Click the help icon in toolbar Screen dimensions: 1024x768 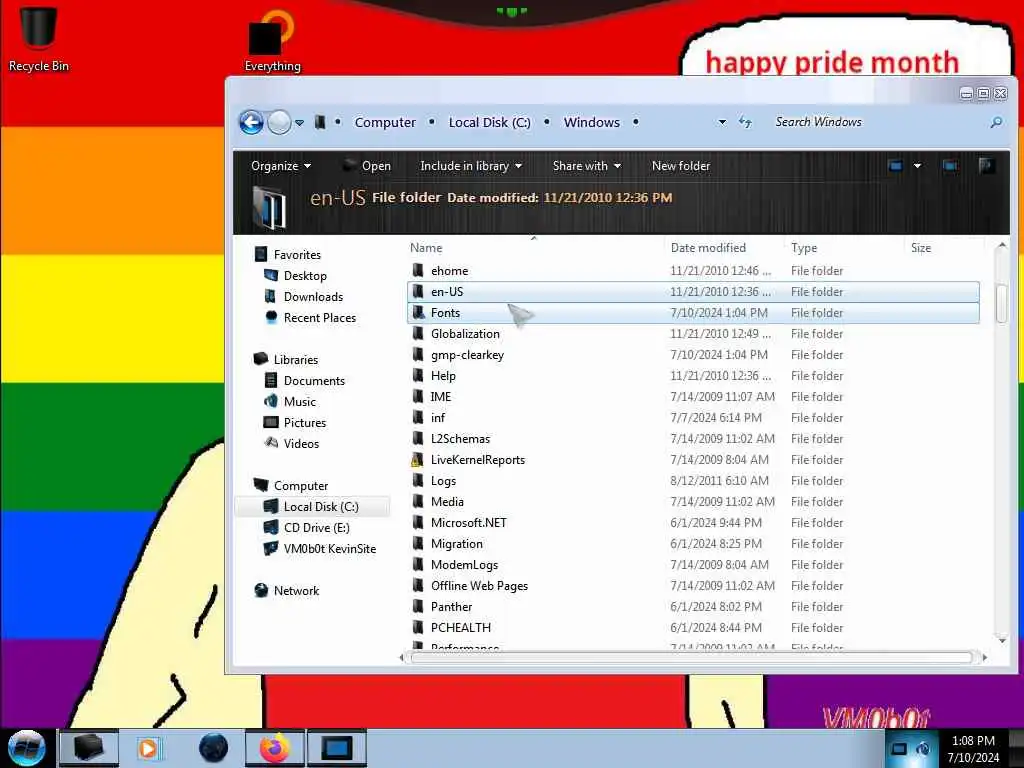[987, 166]
